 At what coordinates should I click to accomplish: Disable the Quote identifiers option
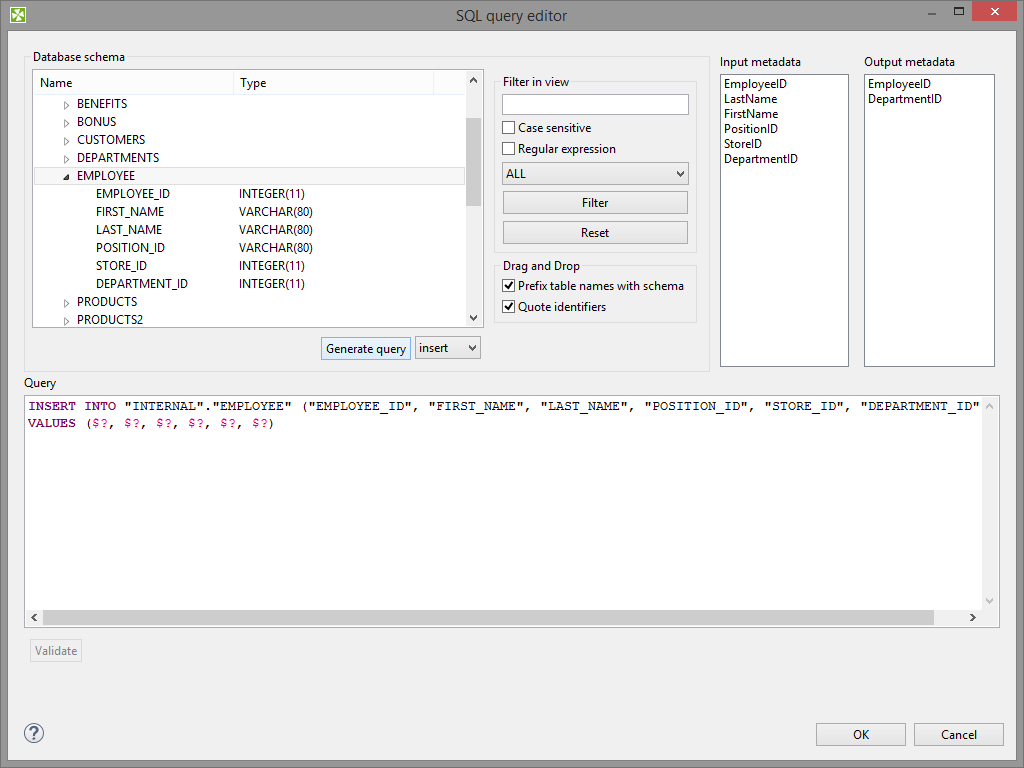(509, 307)
